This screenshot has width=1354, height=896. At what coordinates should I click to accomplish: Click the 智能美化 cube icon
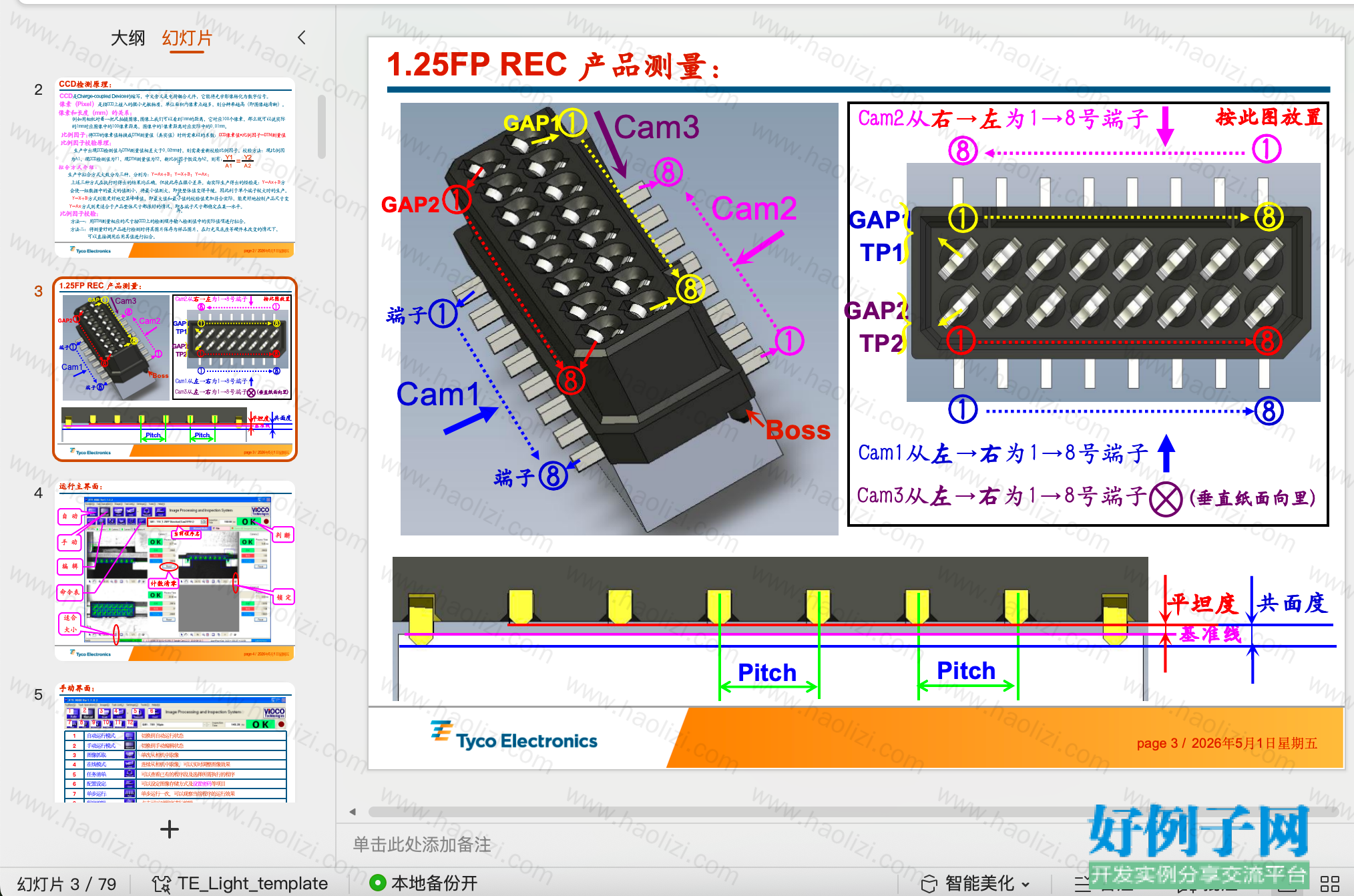tap(929, 883)
